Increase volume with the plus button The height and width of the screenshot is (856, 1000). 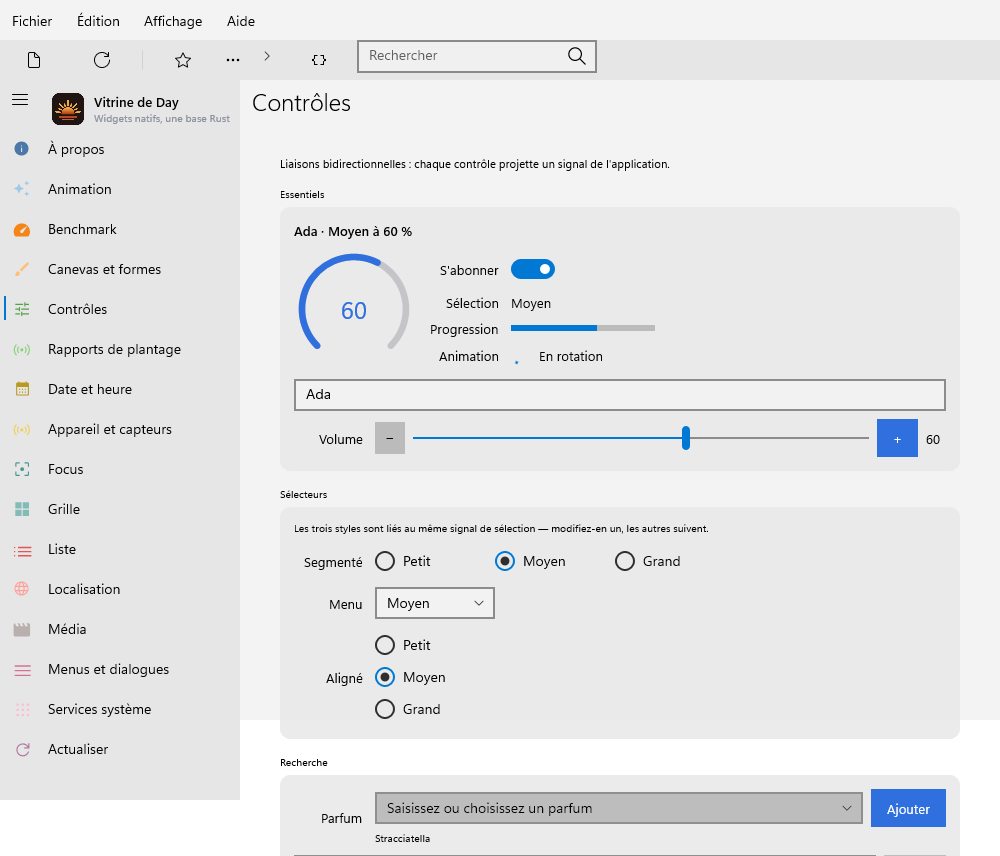pos(897,439)
